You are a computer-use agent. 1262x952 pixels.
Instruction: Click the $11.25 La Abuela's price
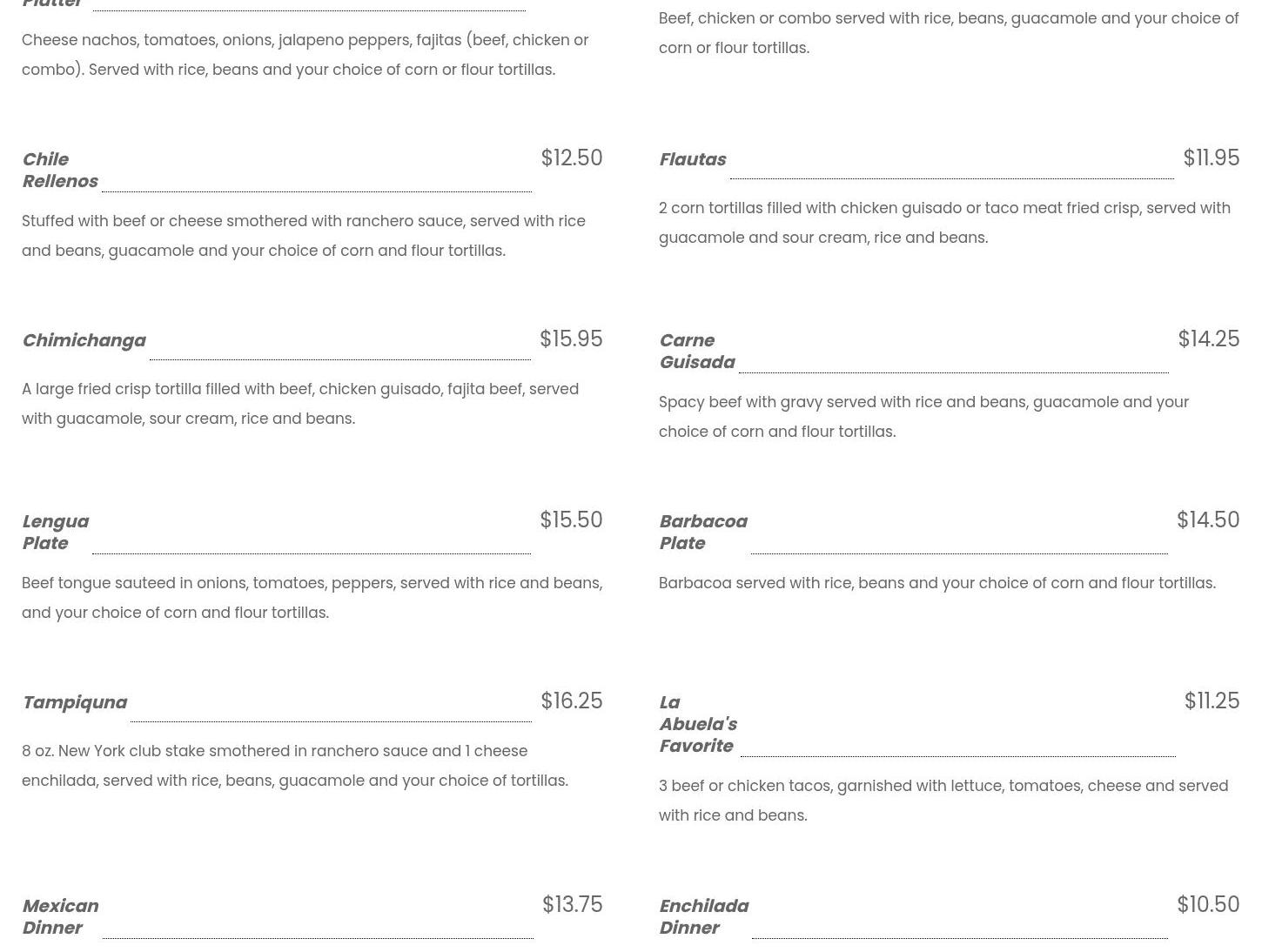pyautogui.click(x=1211, y=701)
